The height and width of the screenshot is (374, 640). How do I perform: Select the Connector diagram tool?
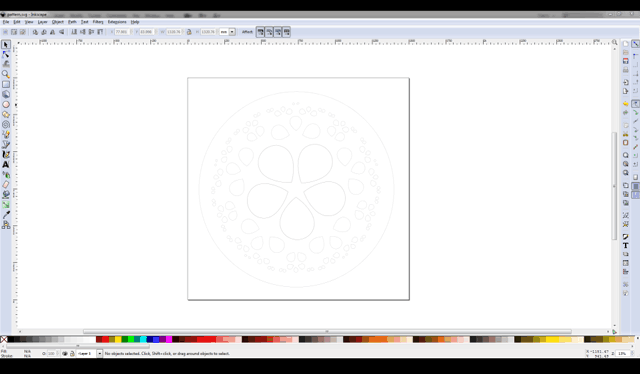[6, 225]
